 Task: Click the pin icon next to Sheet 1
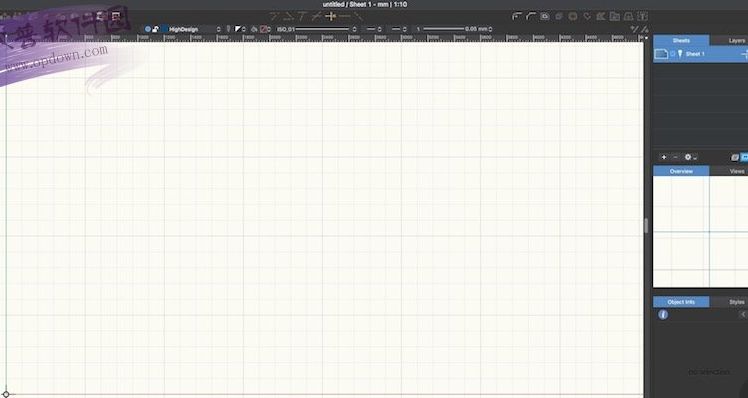pos(680,54)
